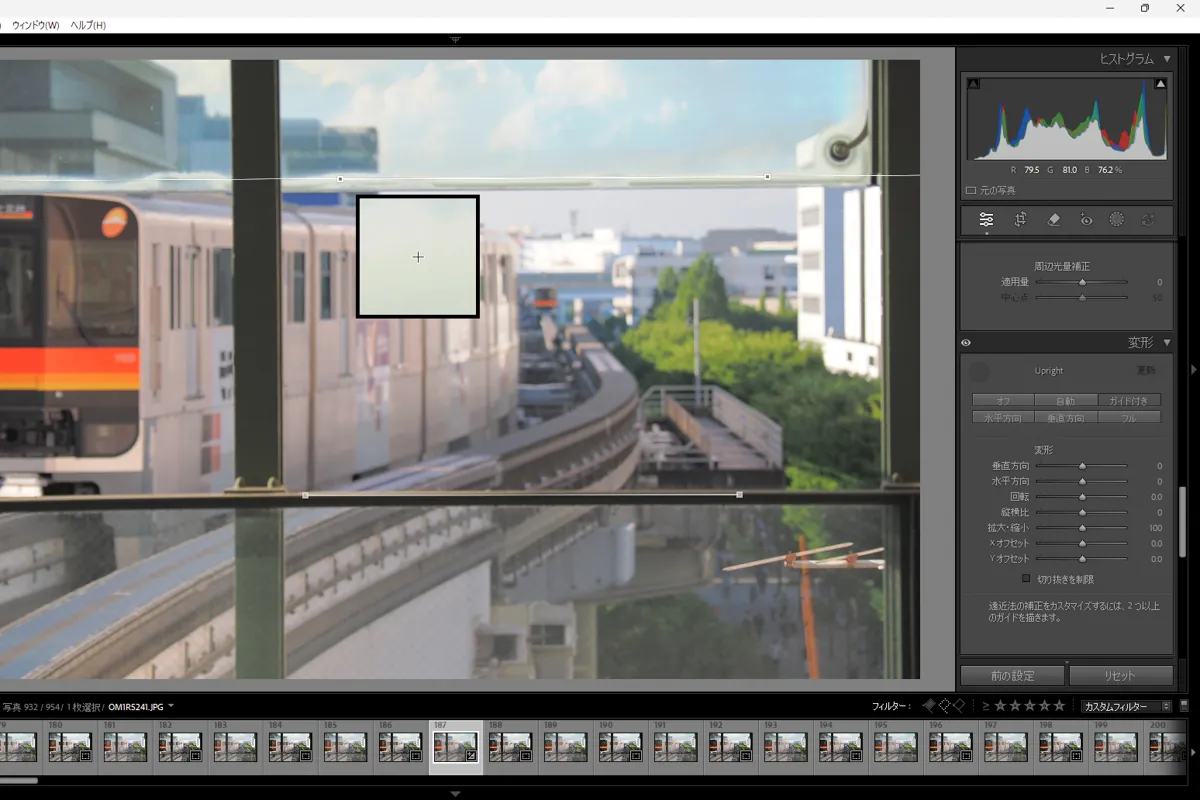This screenshot has width=1200, height=800.
Task: Expand the OM1RS241.JPG filename dropdown
Action: click(170, 706)
